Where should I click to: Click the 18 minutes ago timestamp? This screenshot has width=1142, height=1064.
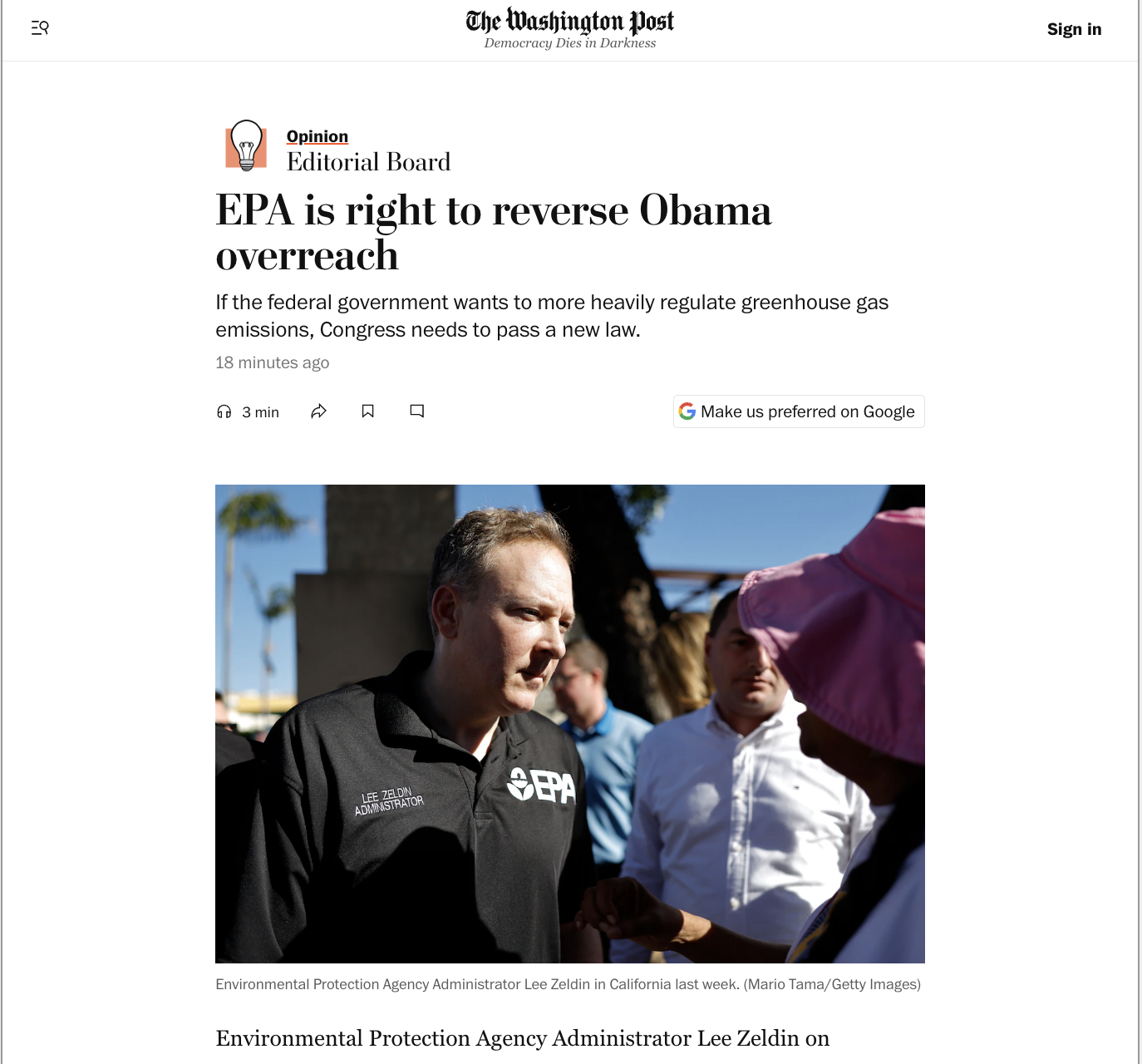pos(273,362)
